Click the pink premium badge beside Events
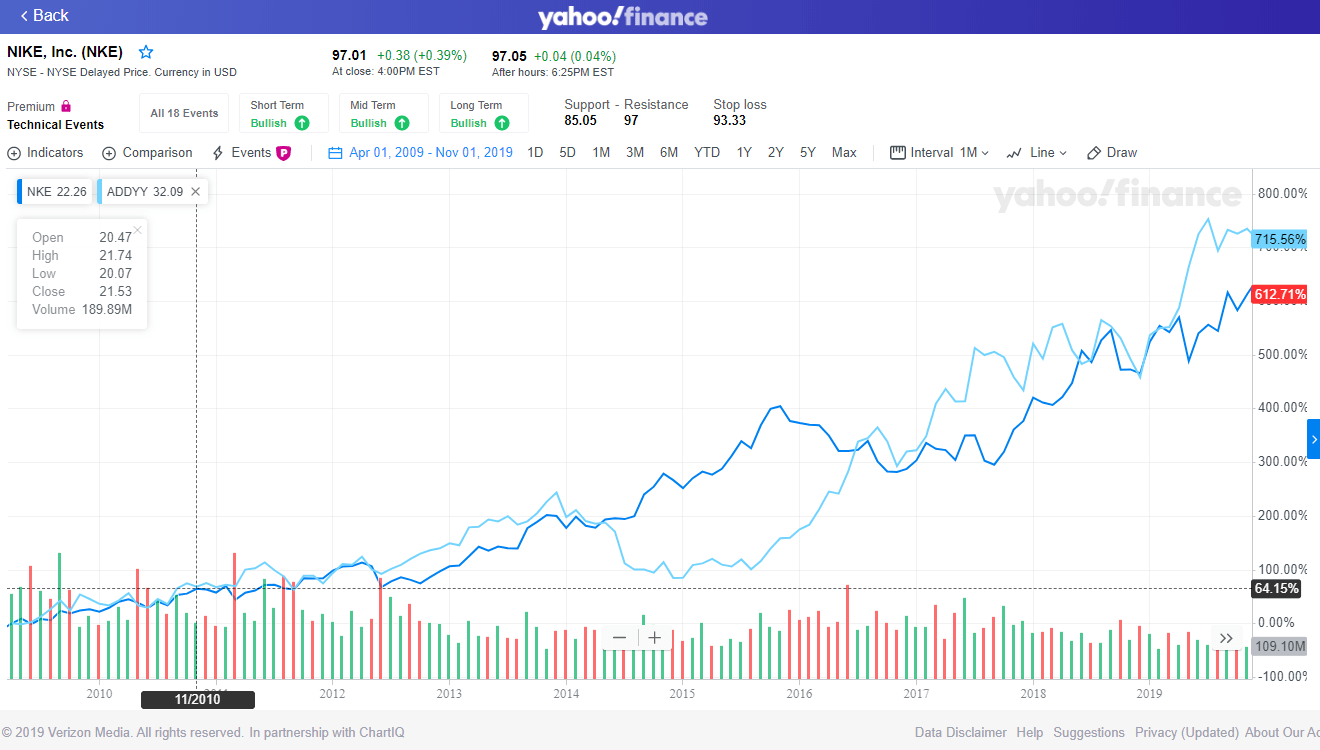 [x=283, y=153]
